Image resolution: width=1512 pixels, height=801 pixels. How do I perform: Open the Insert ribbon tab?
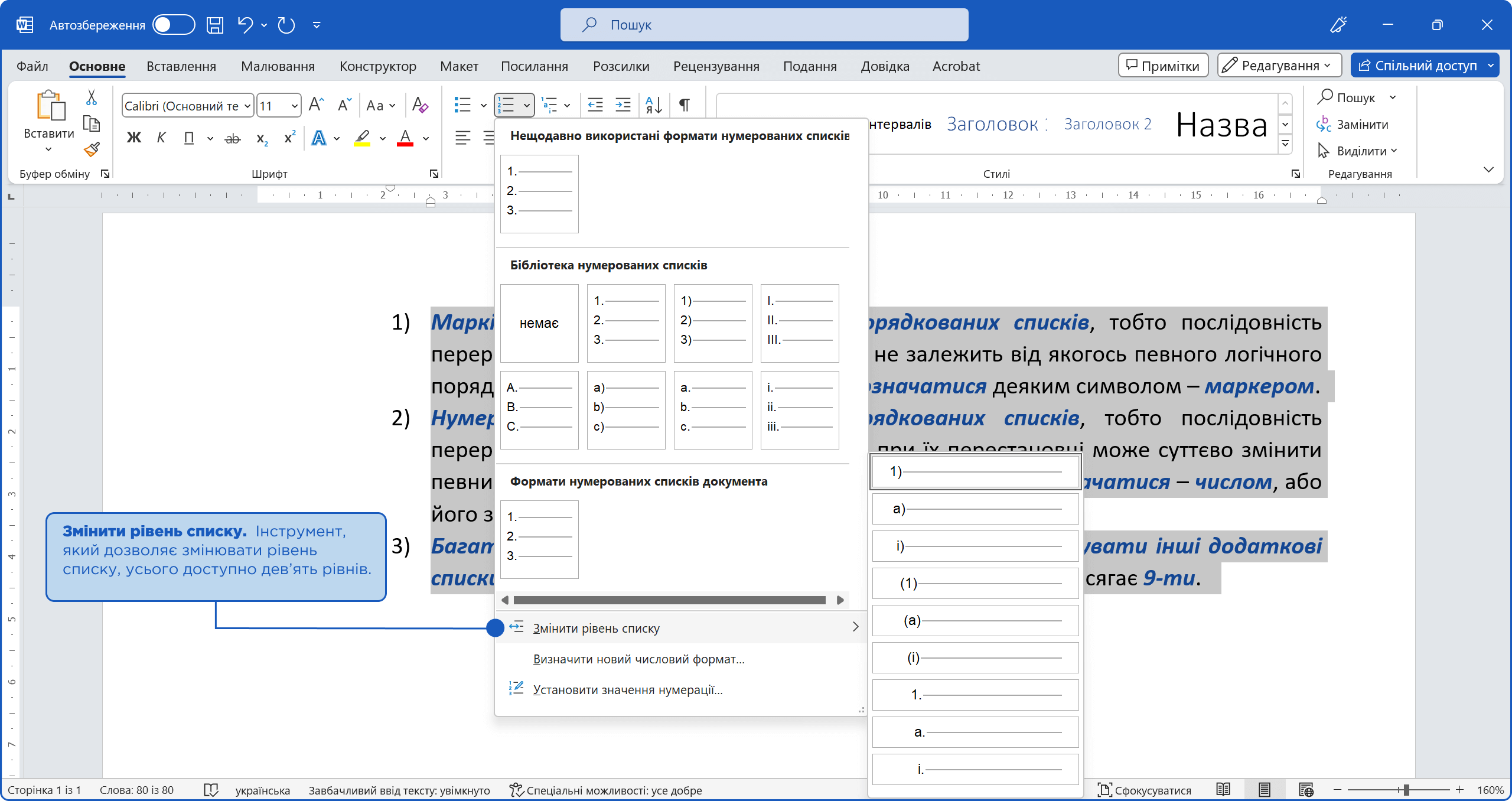[x=181, y=66]
